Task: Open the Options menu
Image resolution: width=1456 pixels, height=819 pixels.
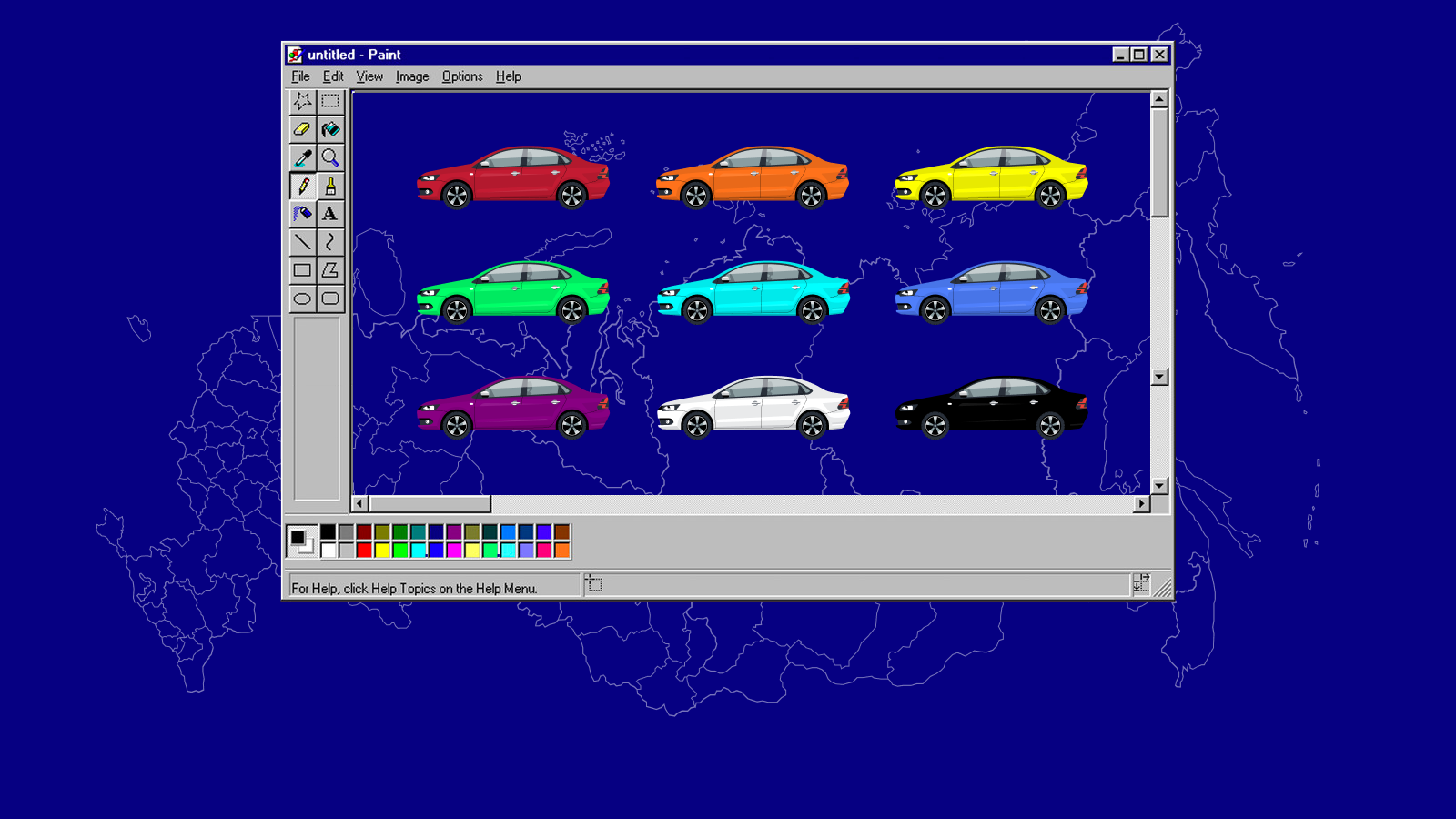Action: [462, 76]
